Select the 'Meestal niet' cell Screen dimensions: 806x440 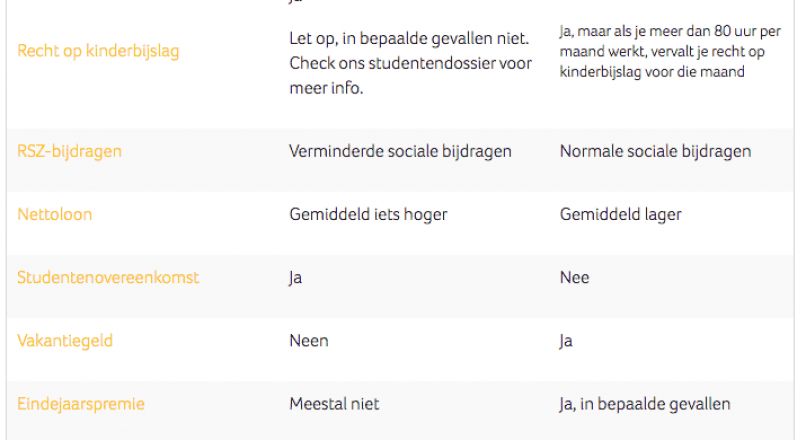click(x=334, y=403)
